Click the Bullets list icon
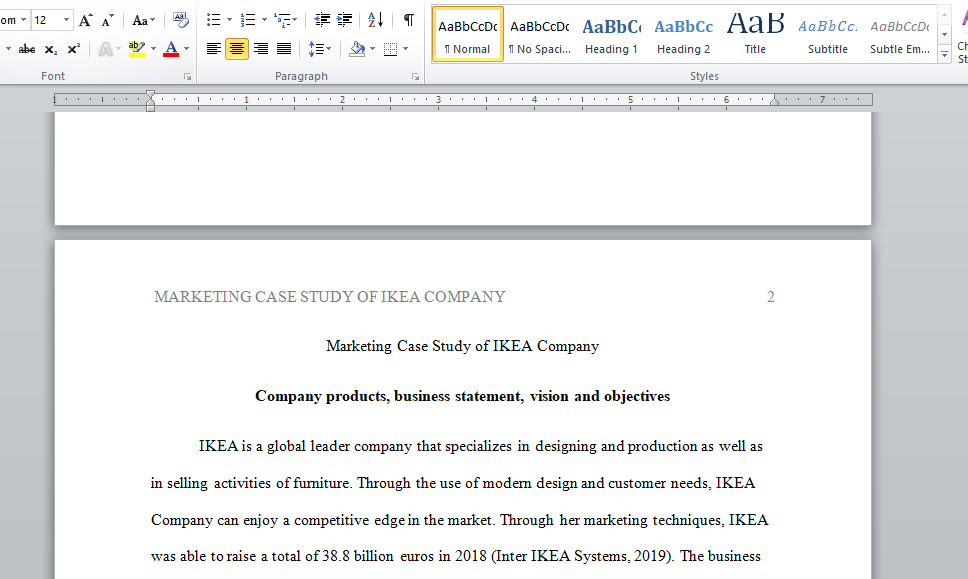Viewport: 968px width, 579px height. [x=214, y=20]
